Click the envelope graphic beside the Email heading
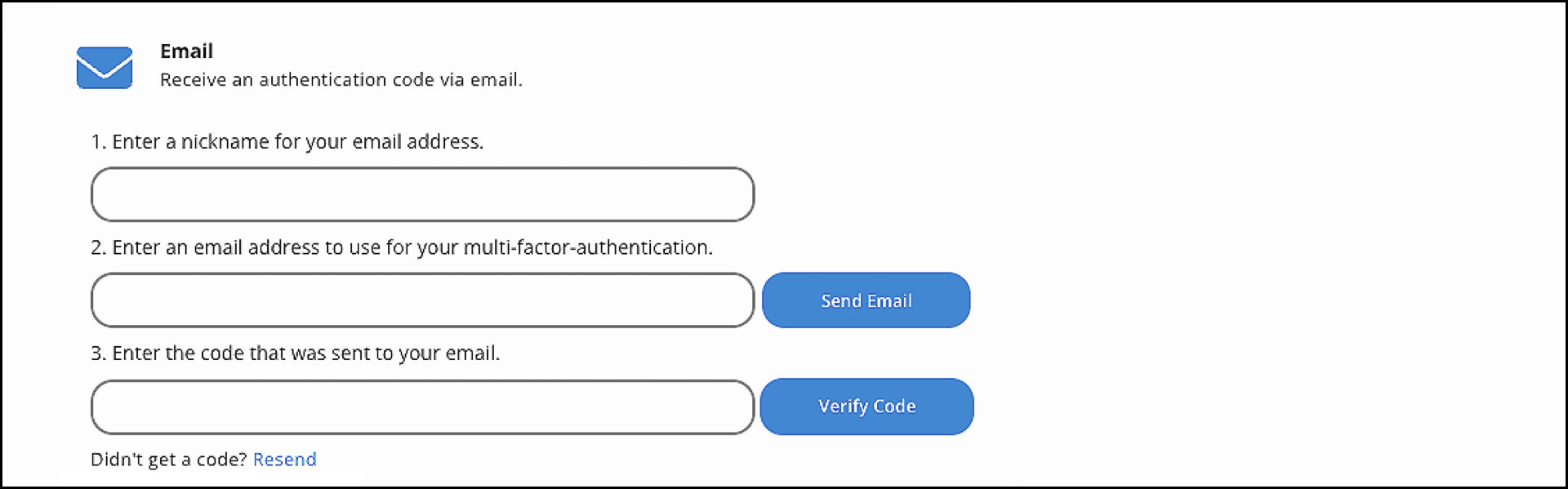1568x489 pixels. click(x=104, y=66)
